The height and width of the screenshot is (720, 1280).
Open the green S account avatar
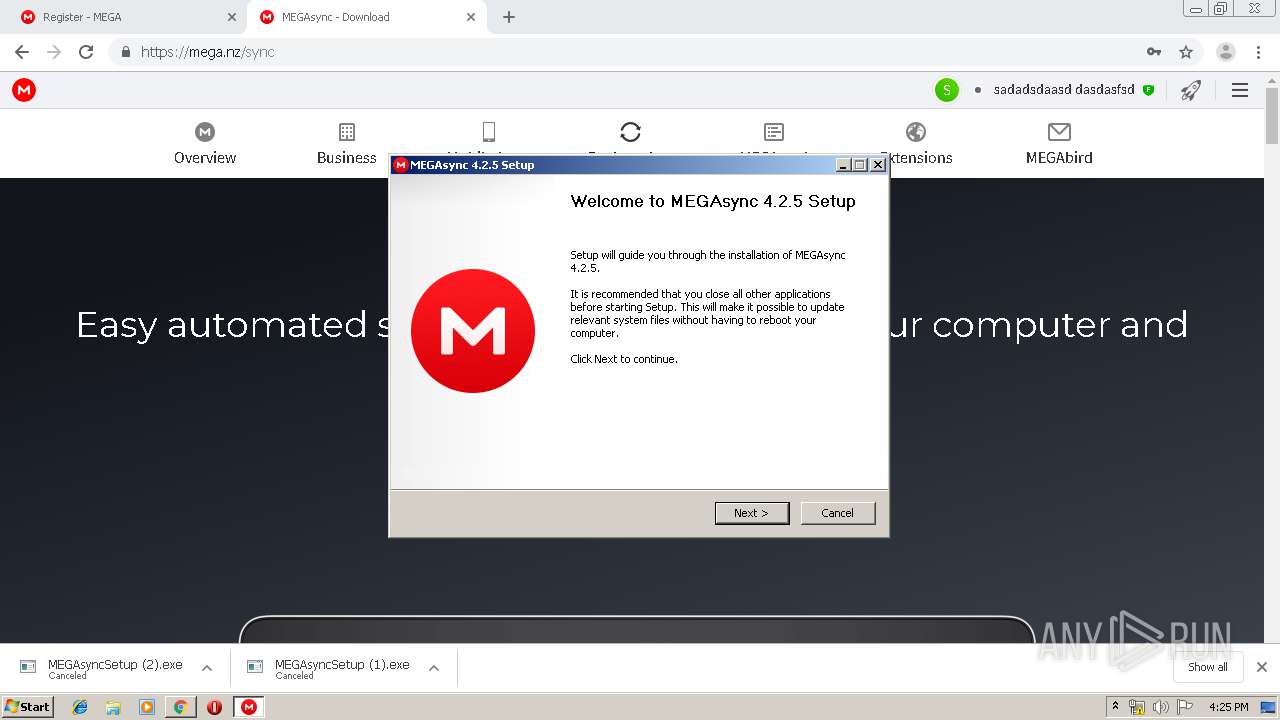947,90
